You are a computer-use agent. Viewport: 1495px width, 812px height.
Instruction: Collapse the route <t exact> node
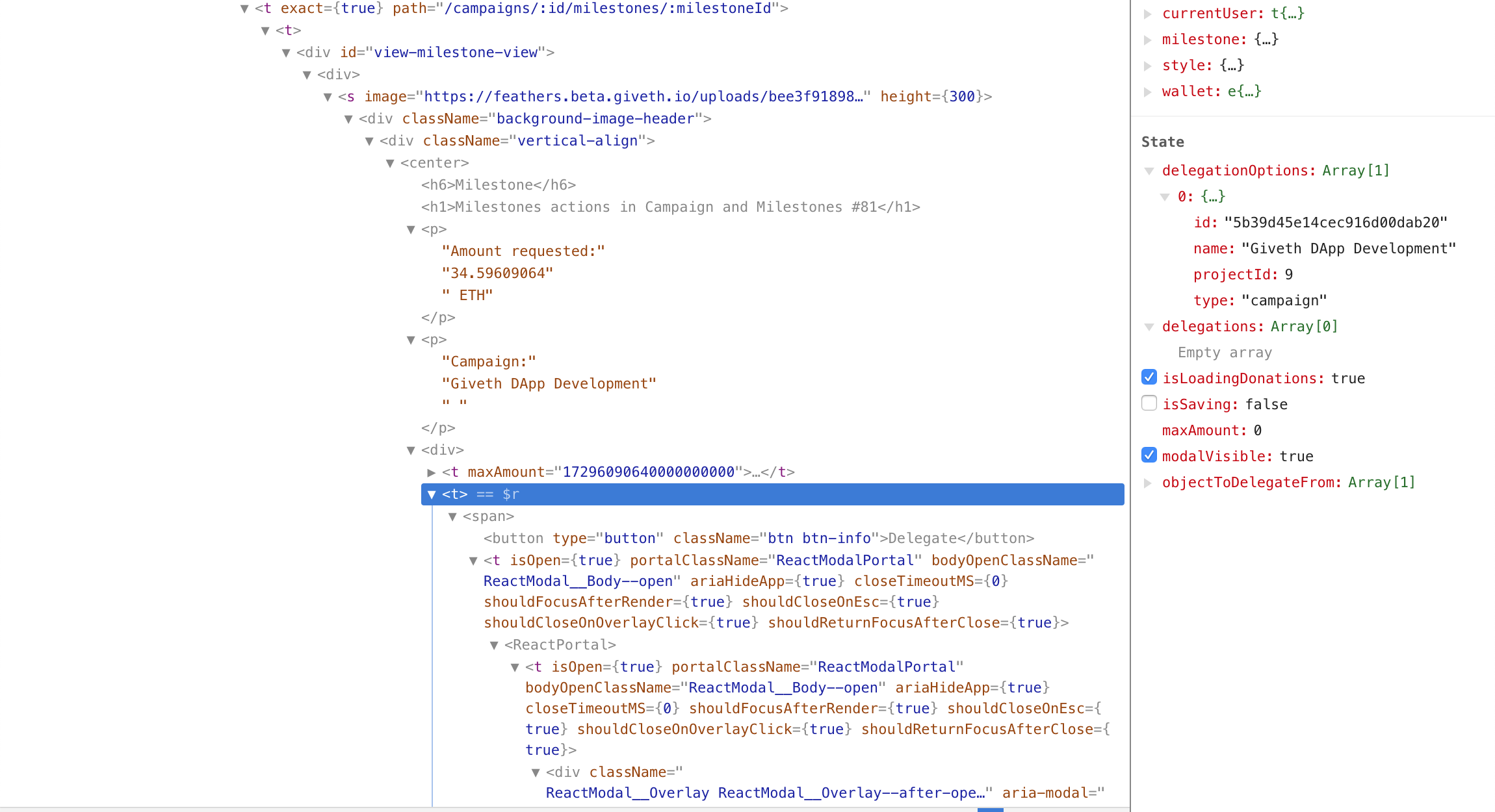(x=244, y=8)
